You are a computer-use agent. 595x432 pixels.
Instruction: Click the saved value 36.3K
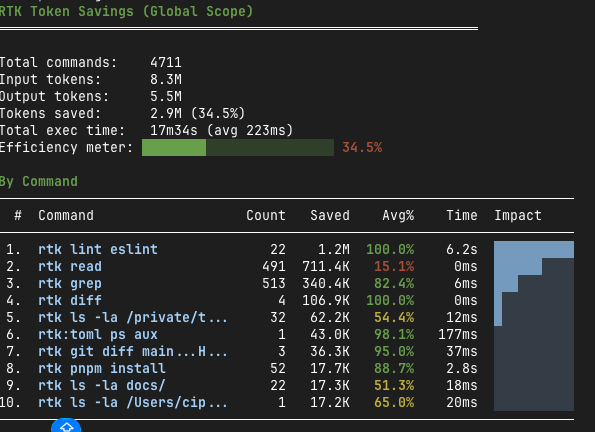pyautogui.click(x=330, y=352)
